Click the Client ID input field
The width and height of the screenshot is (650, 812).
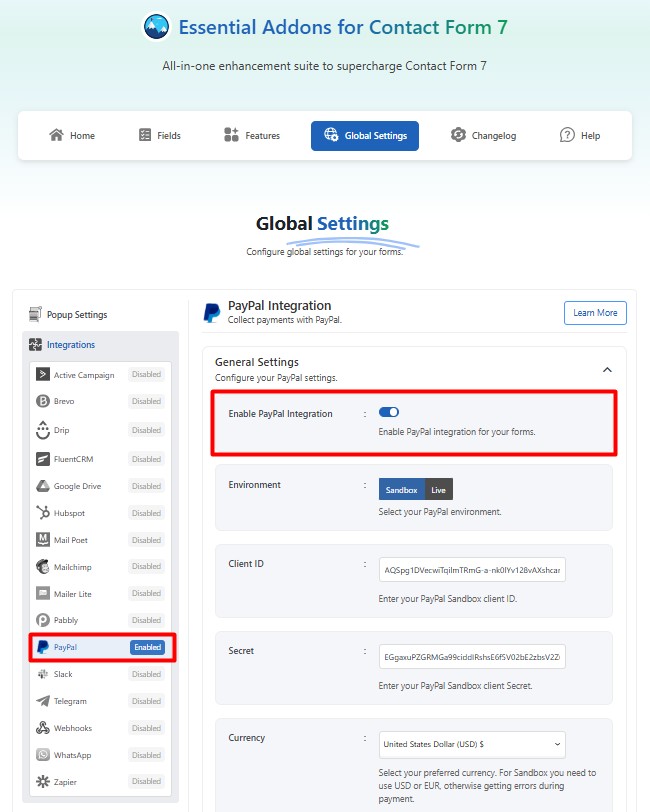click(472, 570)
